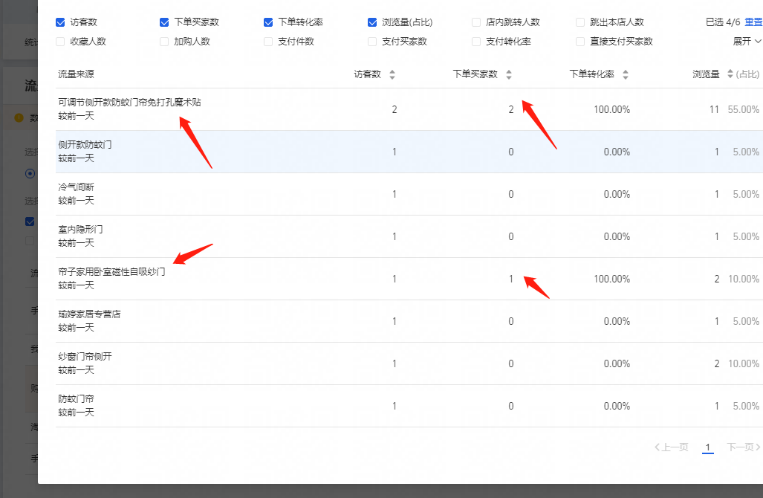This screenshot has height=498, width=763.
Task: Click the 访客数 column header label
Action: click(367, 74)
